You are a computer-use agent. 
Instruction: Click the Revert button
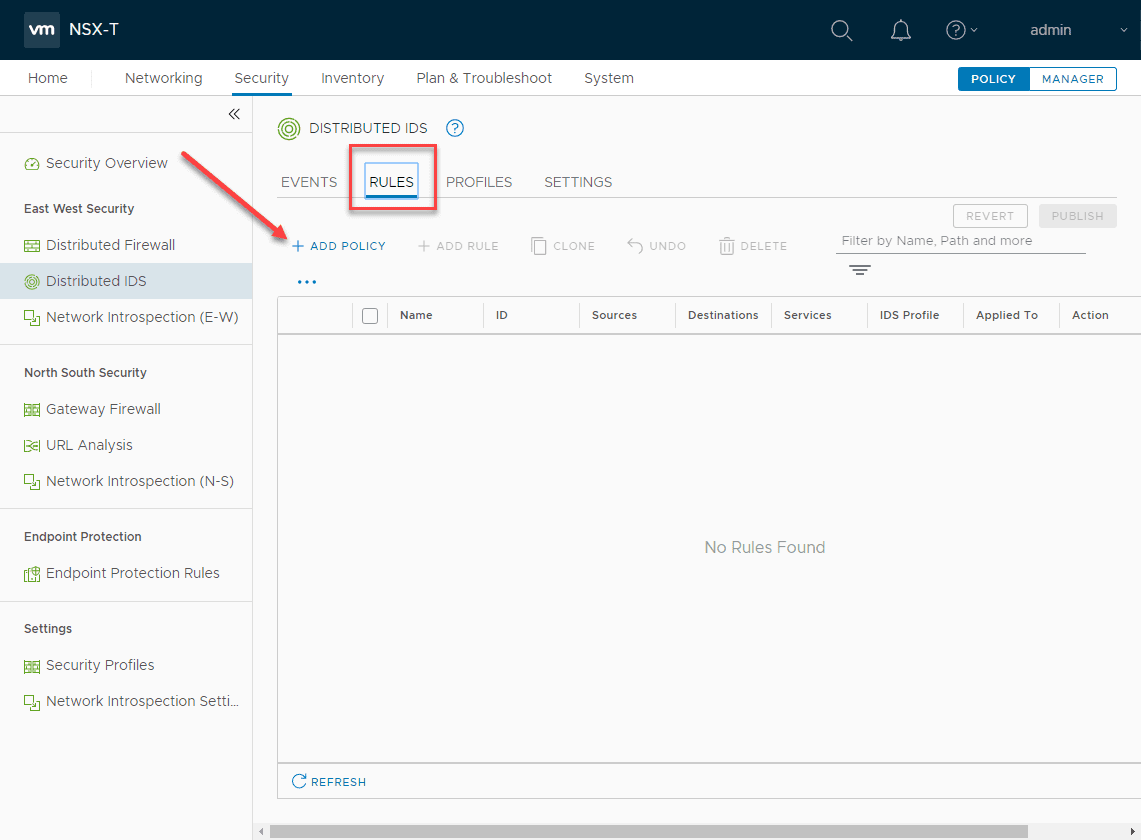tap(989, 216)
